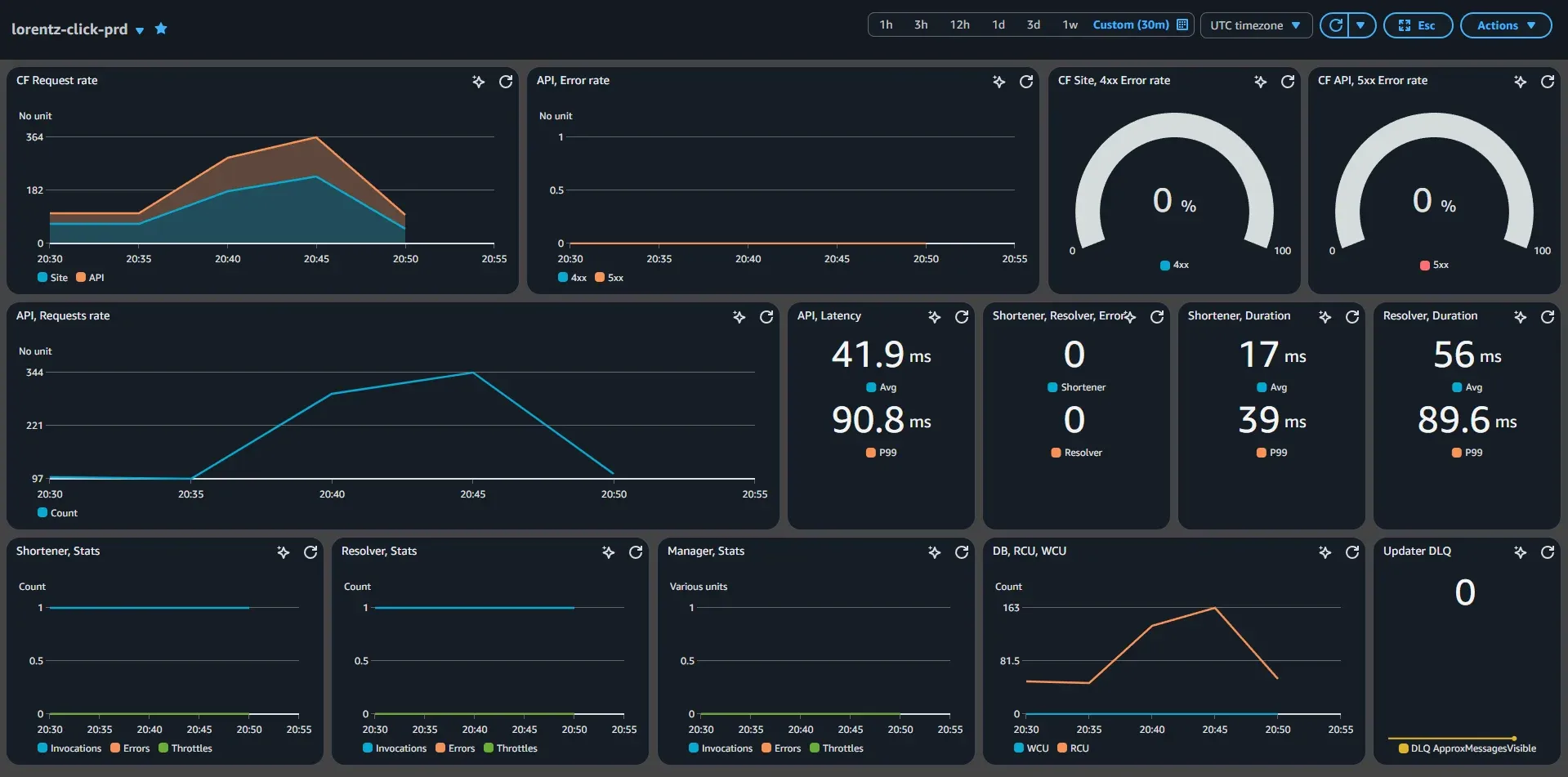Open AI insights for Manager, Stats
Viewport: 1568px width, 777px height.
pos(934,552)
